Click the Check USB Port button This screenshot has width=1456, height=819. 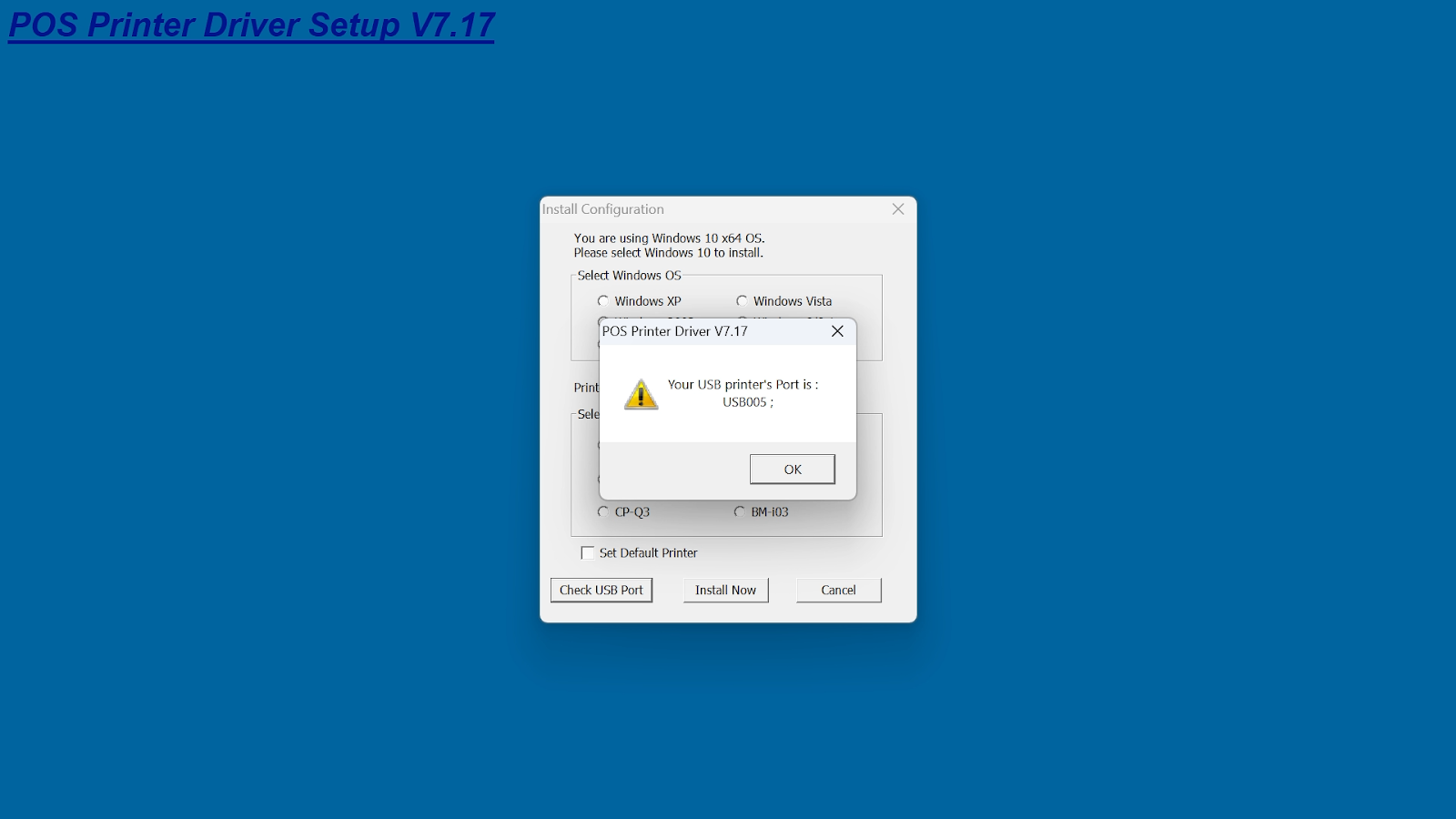(602, 591)
